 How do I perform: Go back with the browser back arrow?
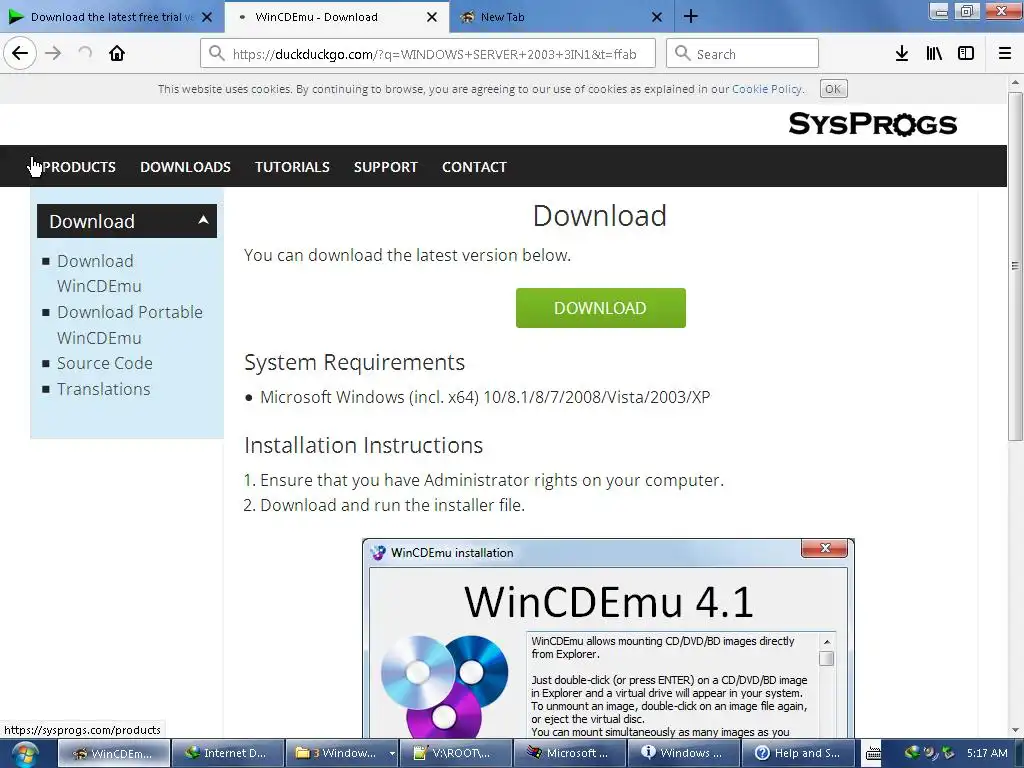coord(20,54)
